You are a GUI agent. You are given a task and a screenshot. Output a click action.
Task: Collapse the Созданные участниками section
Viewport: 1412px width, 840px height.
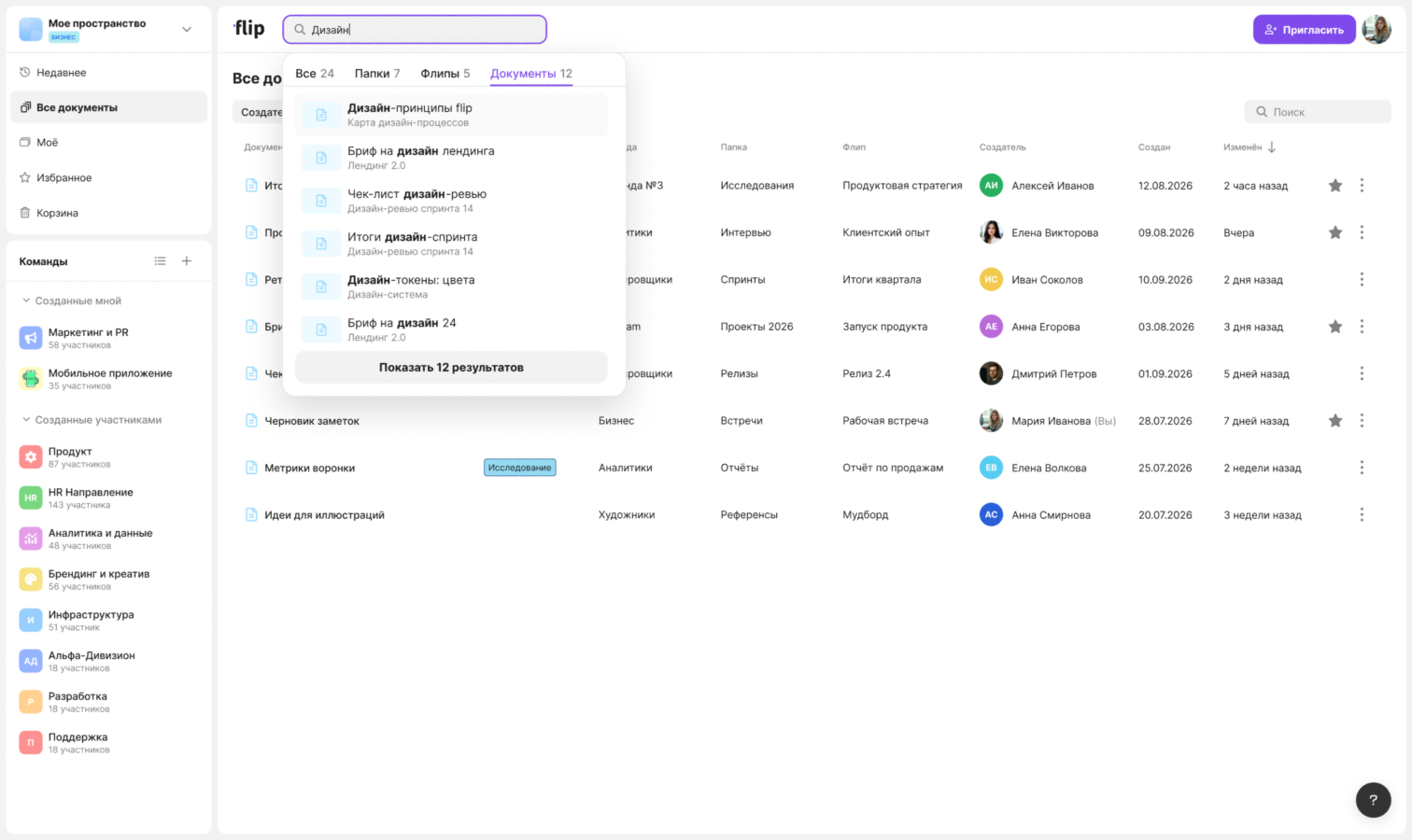tap(26, 420)
